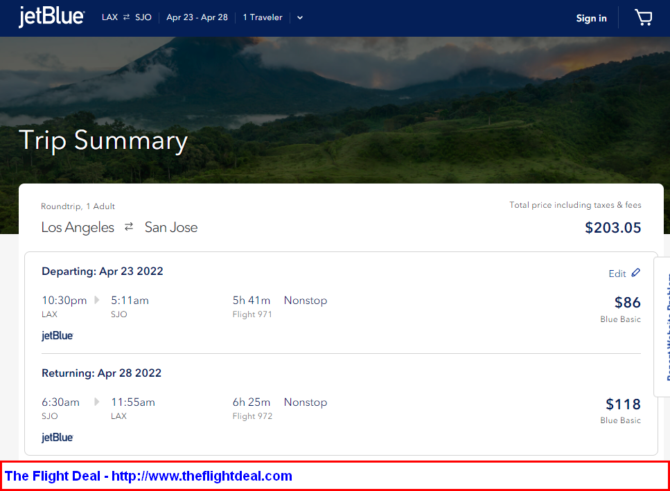The image size is (670, 491).
Task: Click the 6:30am return departure time
Action: 60,402
